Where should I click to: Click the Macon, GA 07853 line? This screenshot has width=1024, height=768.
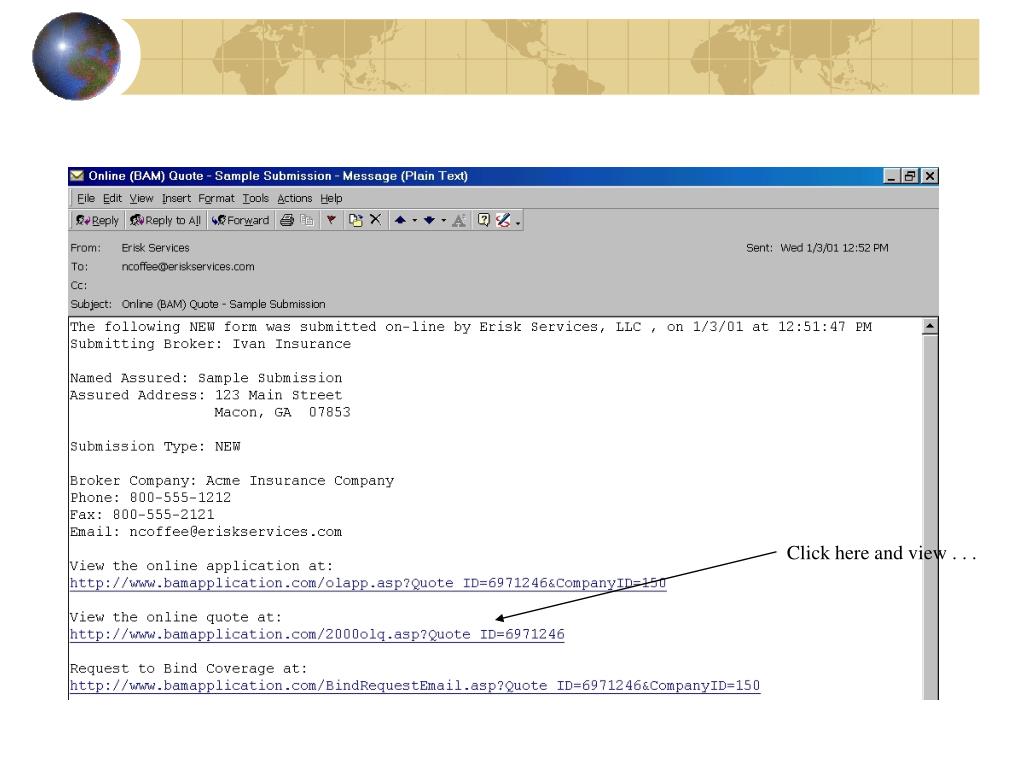click(x=282, y=412)
